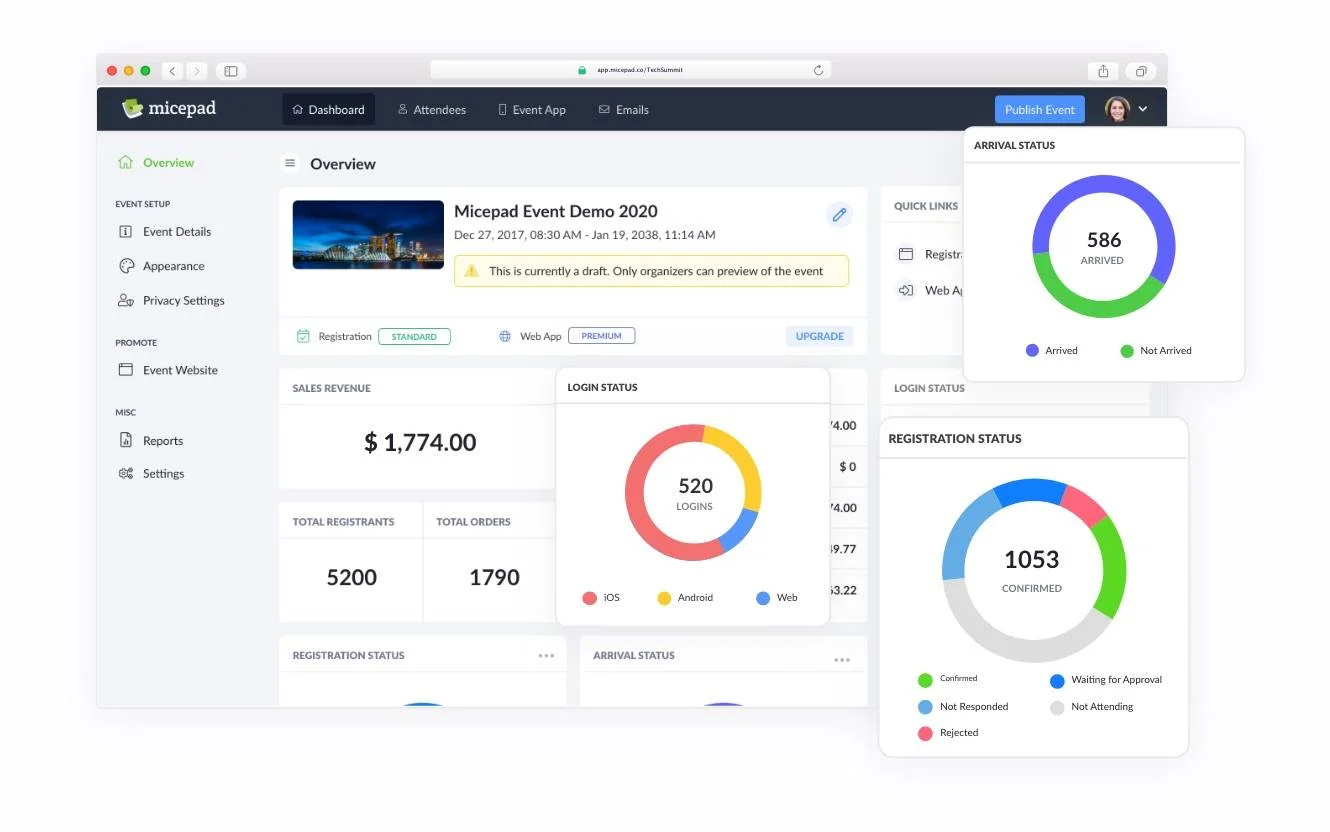Viewport: 1330px width, 832px height.
Task: Open the Registration Status card options menu
Action: click(x=546, y=655)
